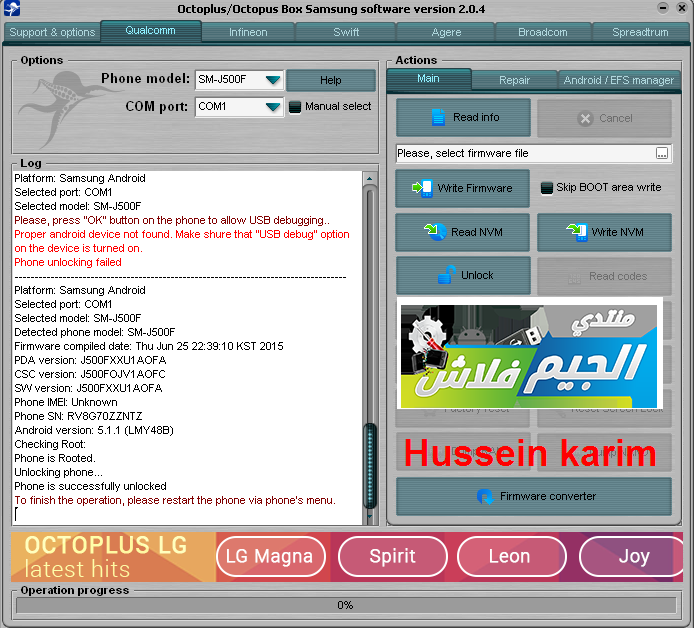The height and width of the screenshot is (628, 694).
Task: Switch to Support & options tab
Action: [x=52, y=32]
